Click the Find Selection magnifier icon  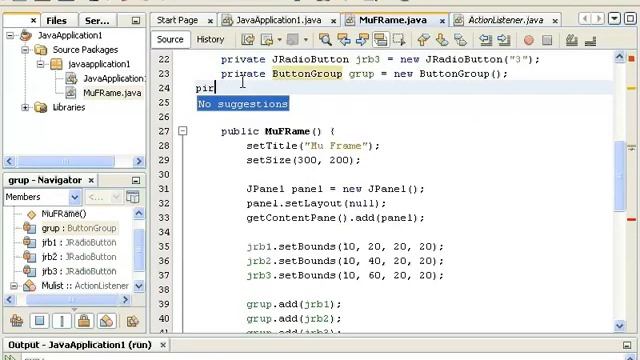325,40
